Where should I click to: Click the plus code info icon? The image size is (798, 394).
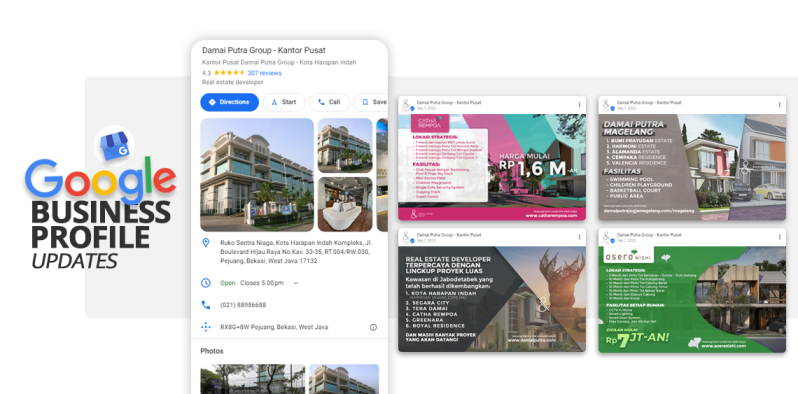click(x=373, y=327)
